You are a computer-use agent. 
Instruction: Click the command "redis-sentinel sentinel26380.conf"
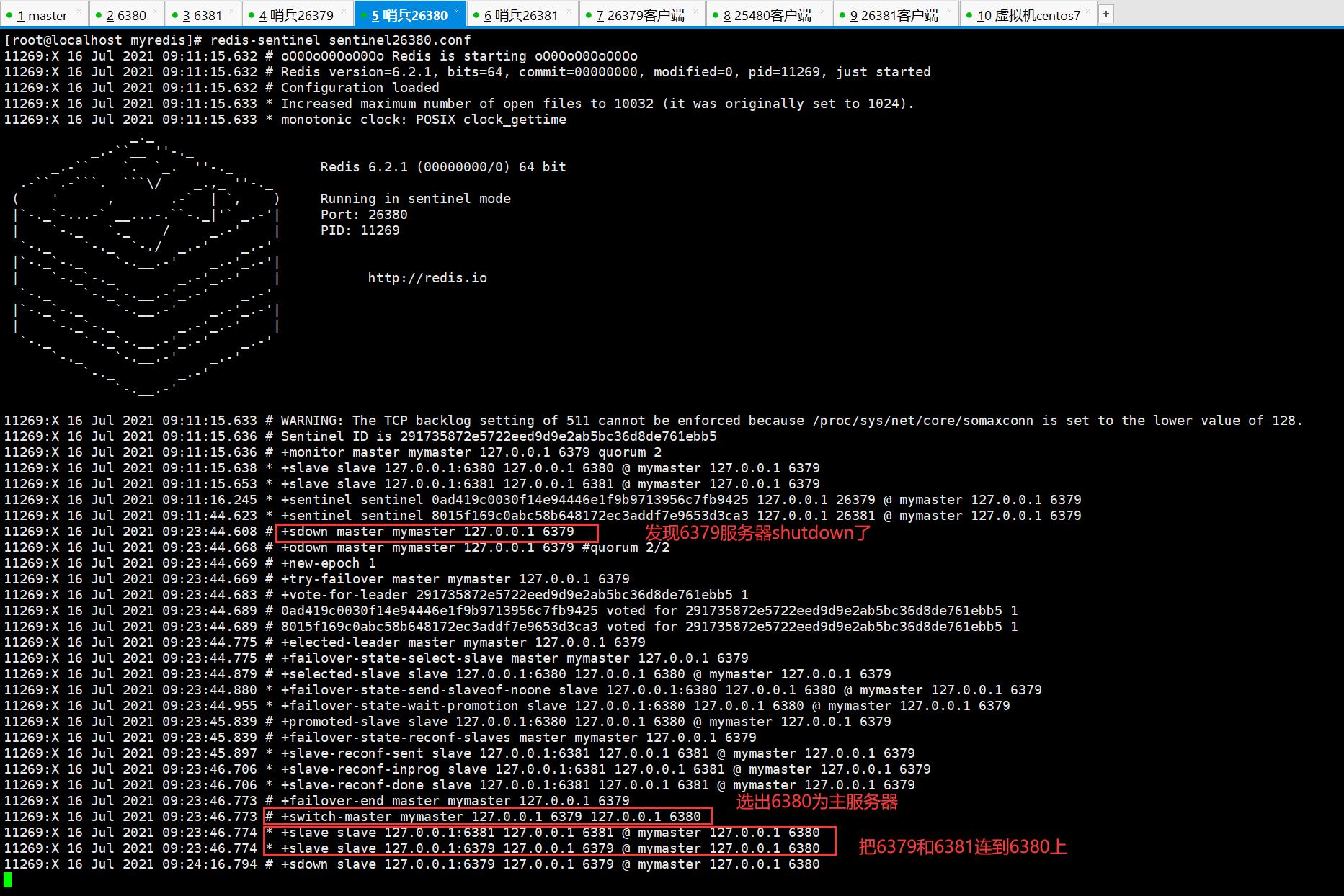(x=340, y=40)
